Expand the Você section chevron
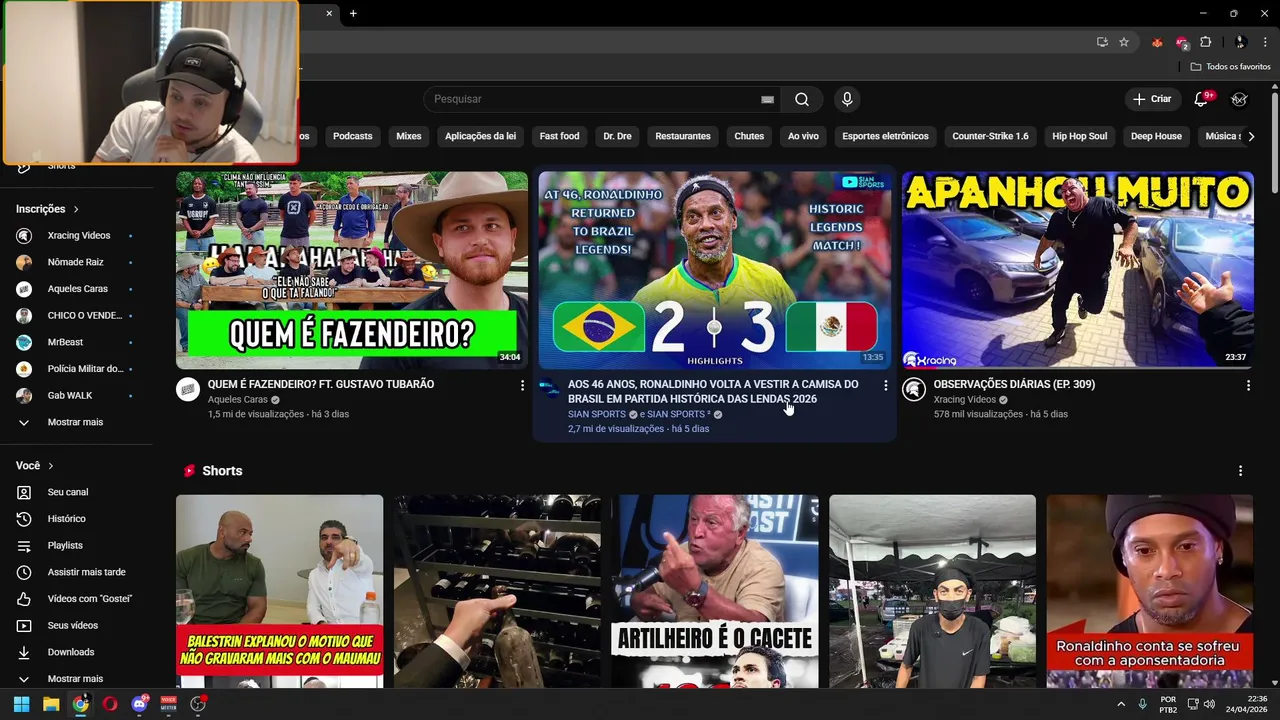1280x720 pixels. 51,466
